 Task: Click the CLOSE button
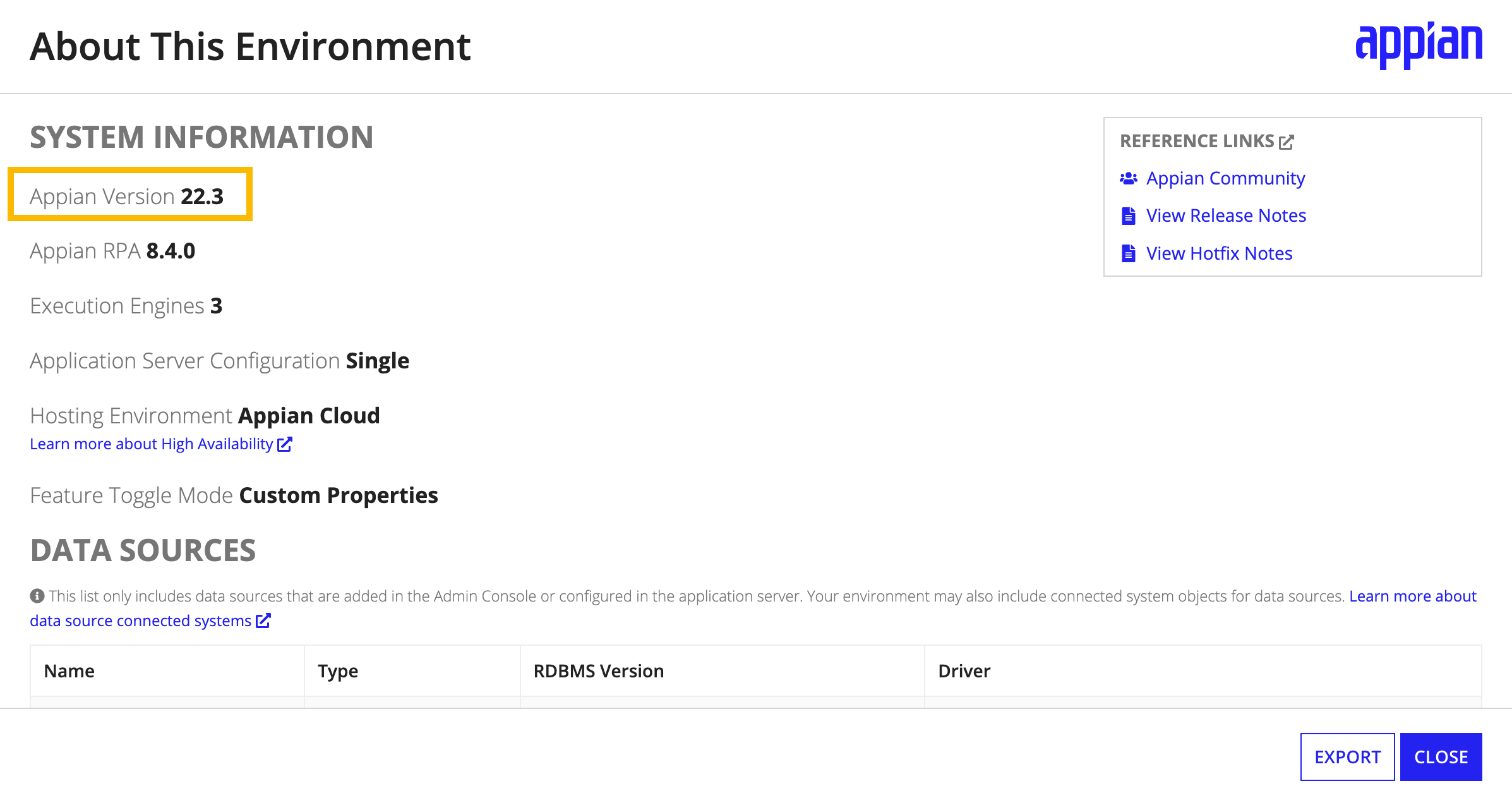click(1442, 757)
